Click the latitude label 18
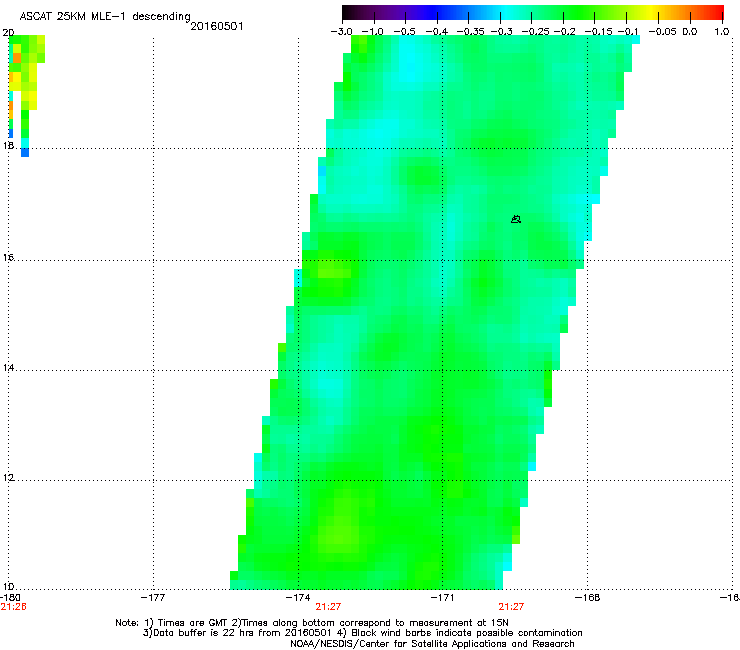740x650 pixels. pos(8,145)
